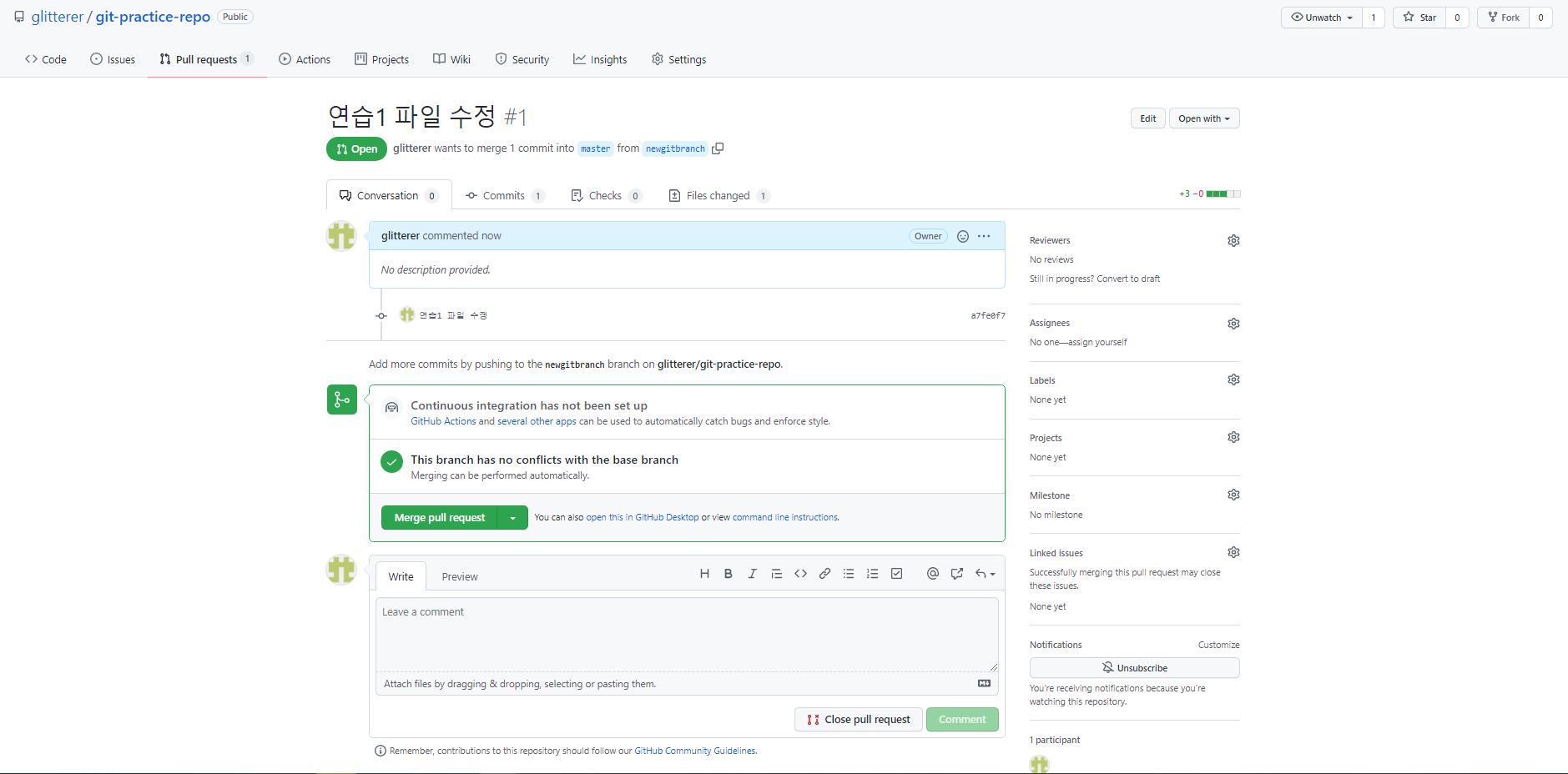Screen dimensions: 1568x774
Task: Open the Issues repository tab
Action: pos(113,59)
